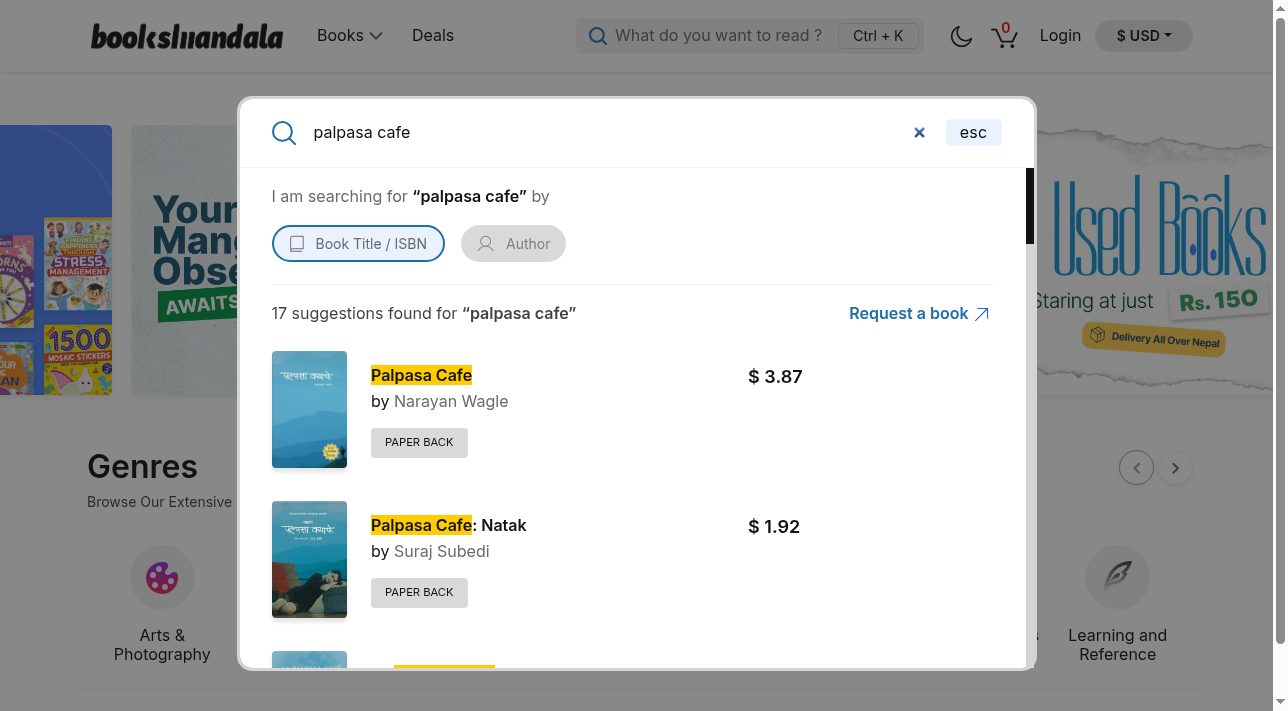Click the Genres heading

(142, 466)
